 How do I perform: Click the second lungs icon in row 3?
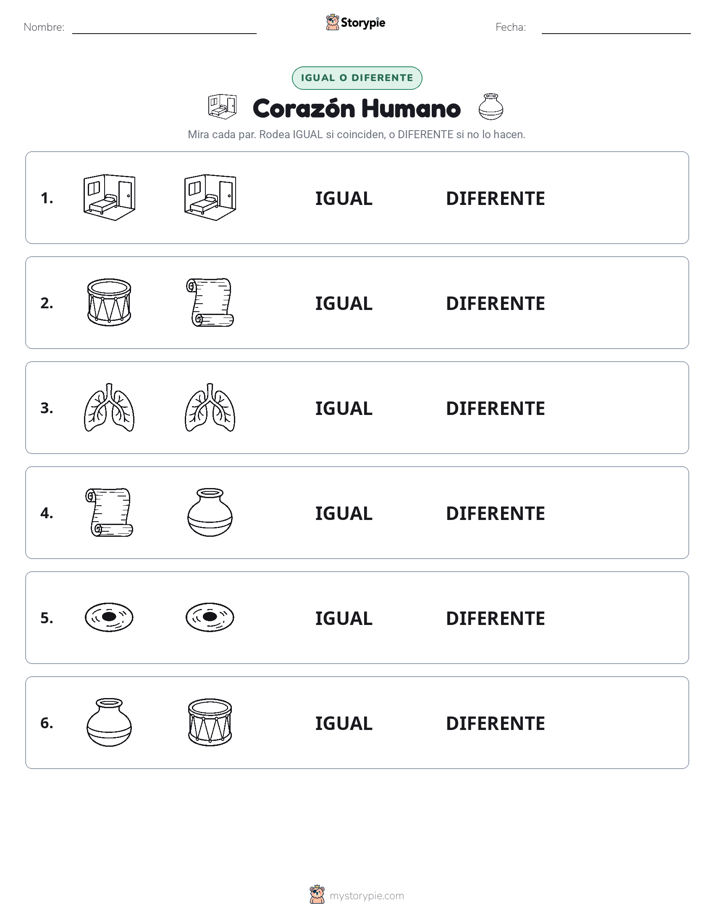pos(210,407)
